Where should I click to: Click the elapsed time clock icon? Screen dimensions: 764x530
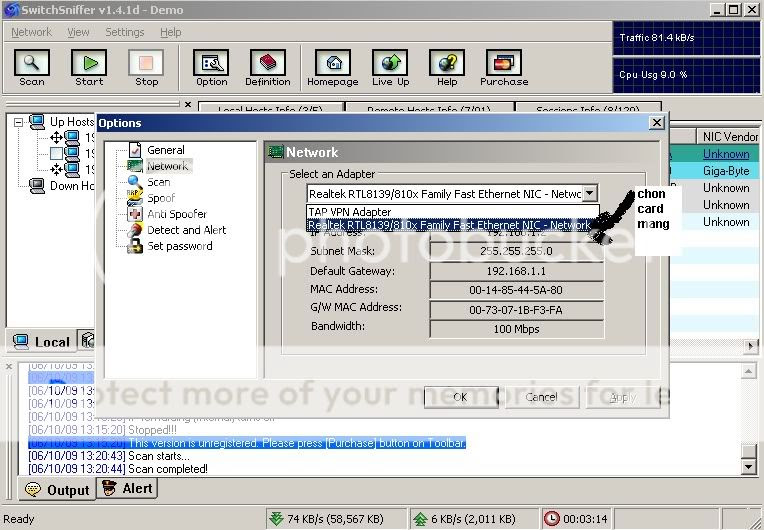pos(551,519)
